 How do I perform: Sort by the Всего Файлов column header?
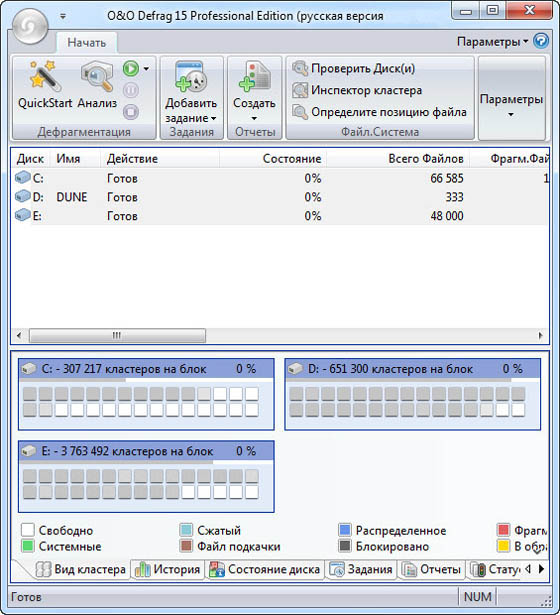(398, 159)
